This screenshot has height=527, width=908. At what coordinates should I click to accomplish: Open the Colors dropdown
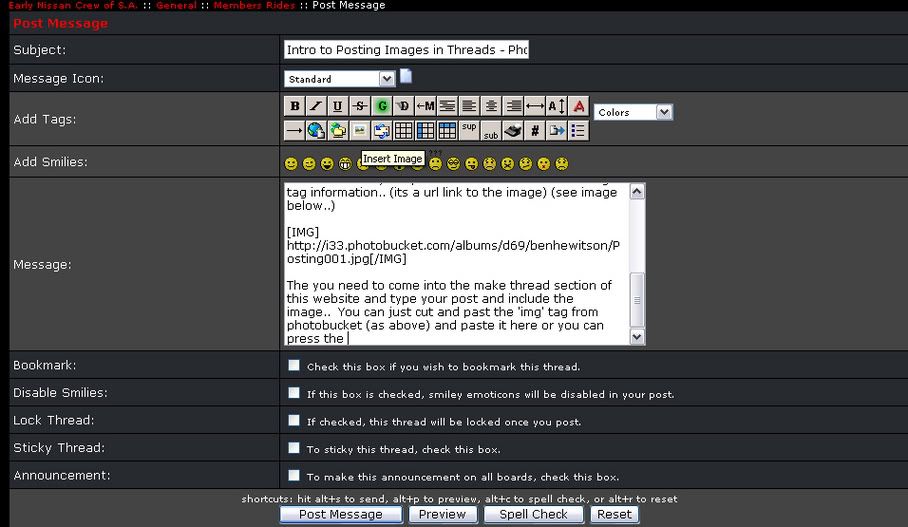(633, 112)
